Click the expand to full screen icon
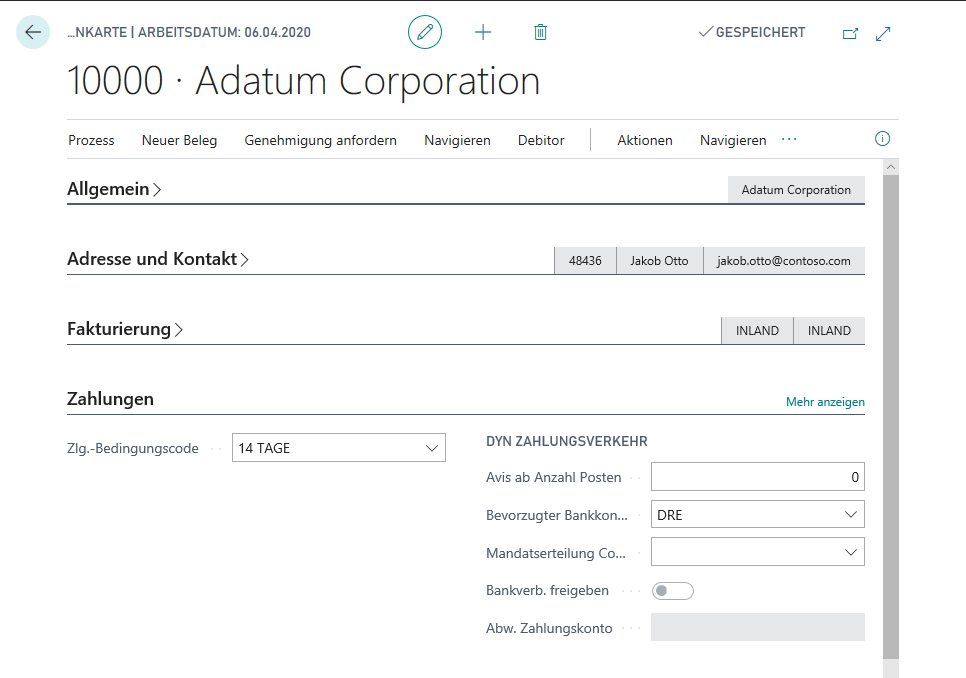 (883, 33)
